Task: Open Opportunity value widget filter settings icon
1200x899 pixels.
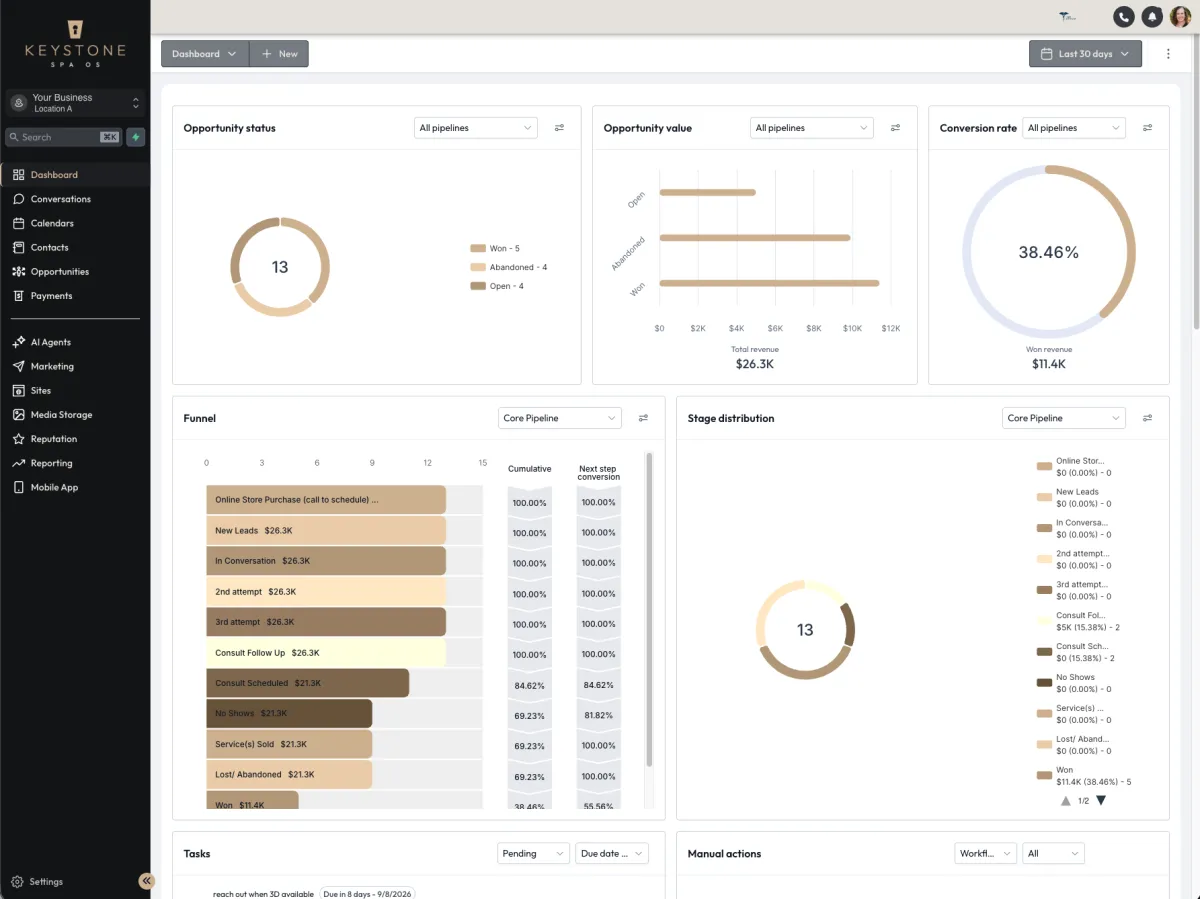Action: tap(896, 128)
